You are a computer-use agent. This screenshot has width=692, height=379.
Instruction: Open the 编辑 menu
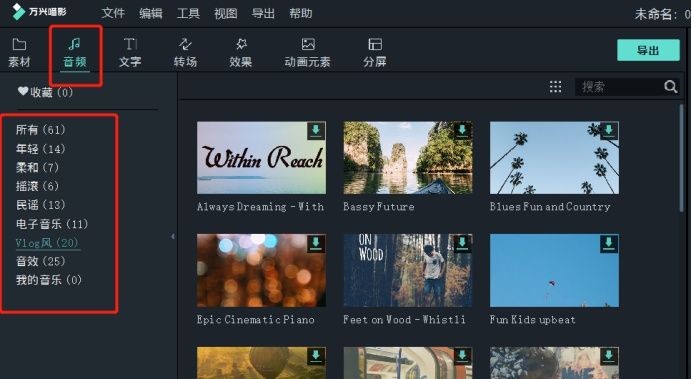pos(150,13)
